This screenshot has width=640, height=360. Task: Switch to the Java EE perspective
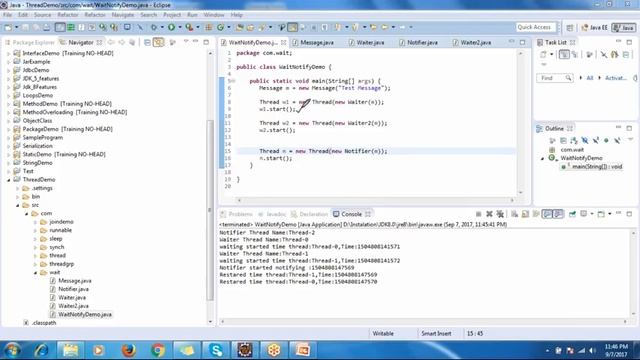coord(595,28)
